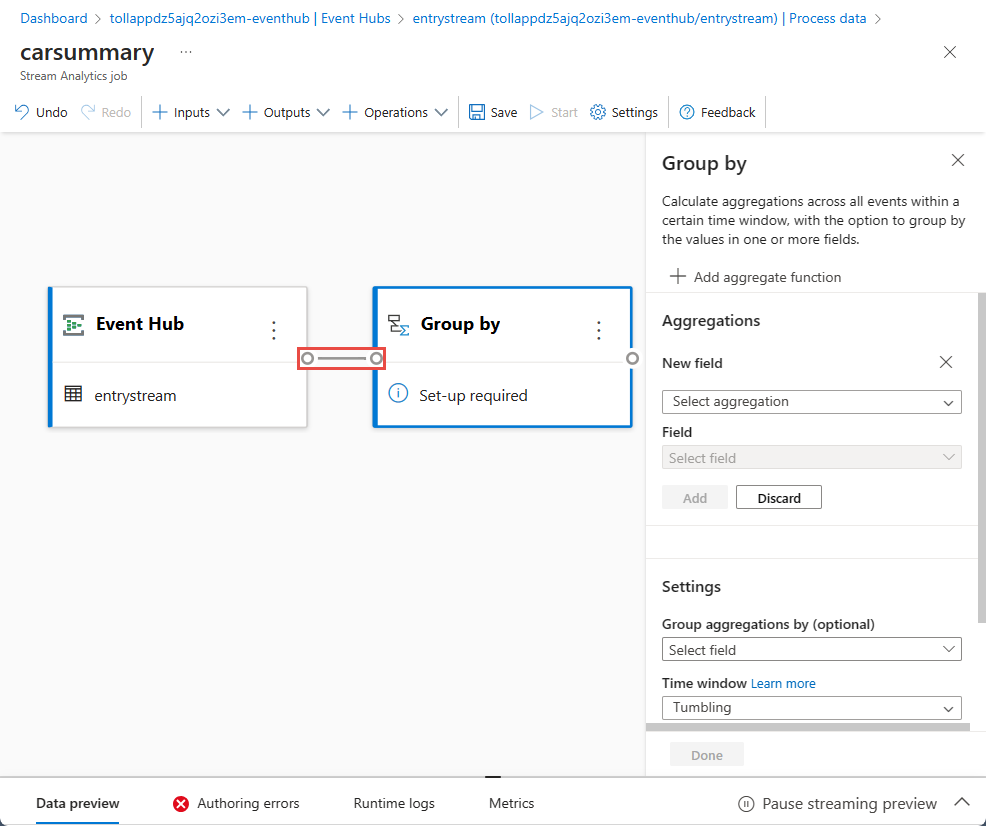The width and height of the screenshot is (986, 826).
Task: Open the Feedback toolbar item
Action: [x=717, y=112]
